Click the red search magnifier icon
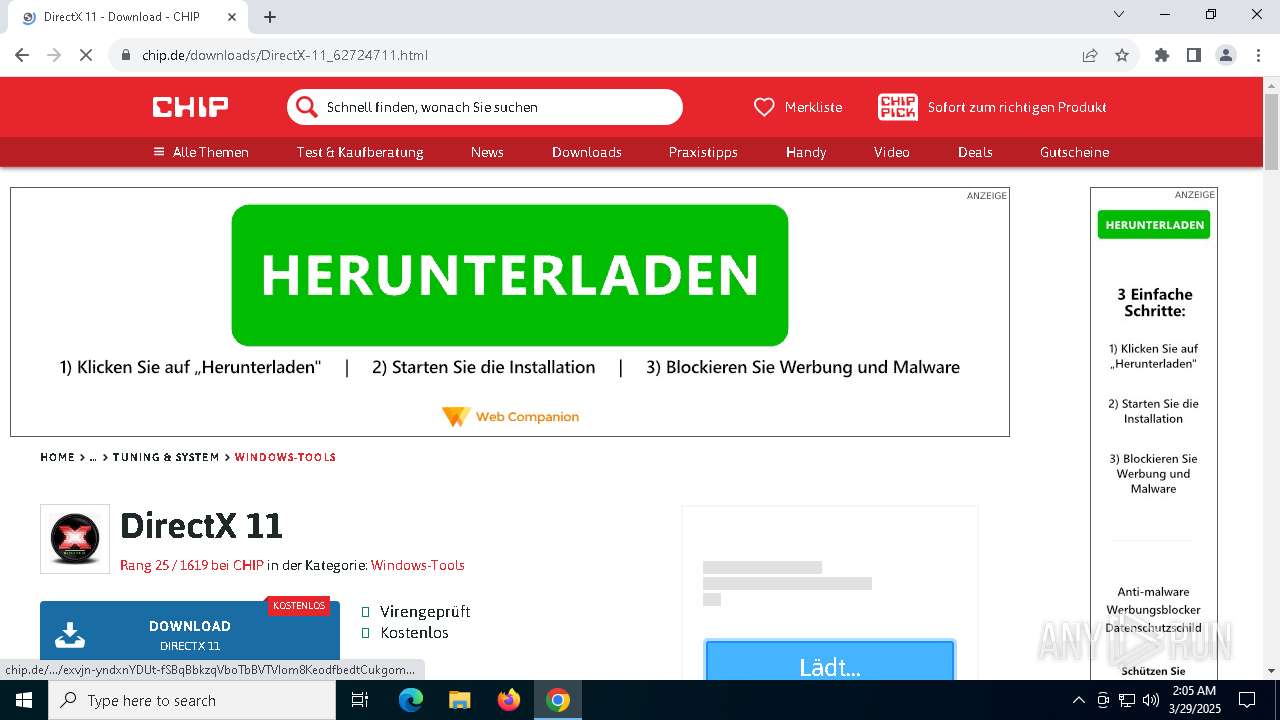Viewport: 1280px width, 720px height. (x=306, y=107)
